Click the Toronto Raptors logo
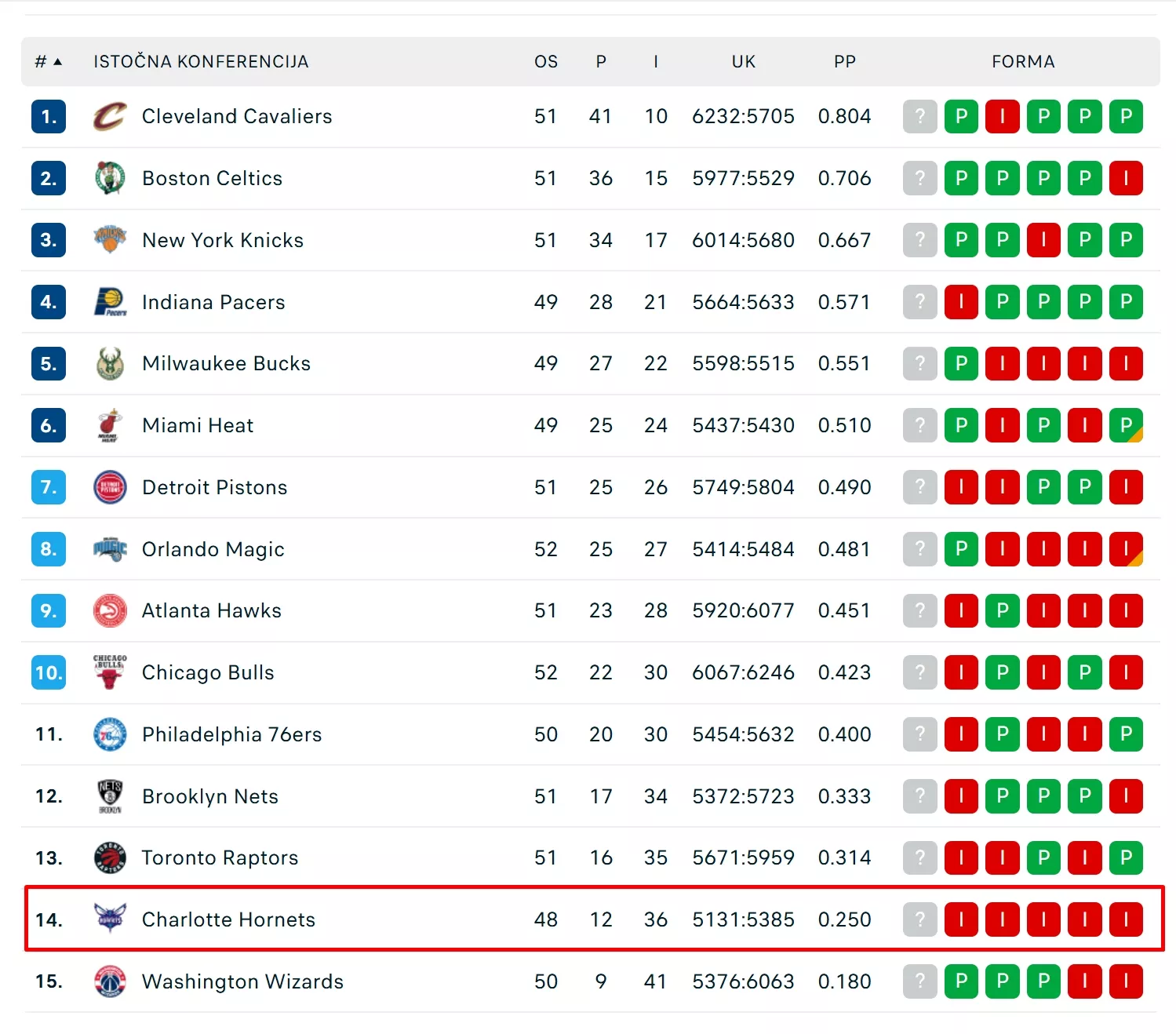1176x1034 pixels. point(110,857)
